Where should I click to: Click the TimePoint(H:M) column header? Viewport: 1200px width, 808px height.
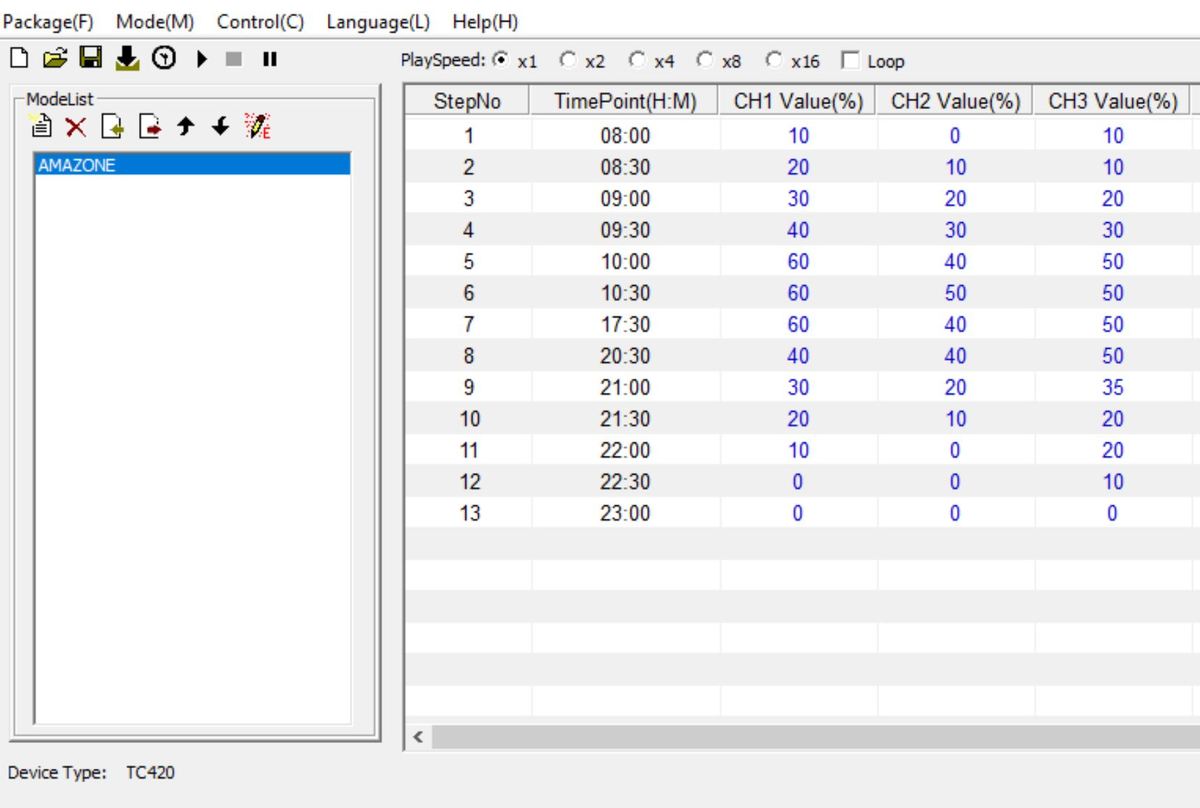[x=625, y=101]
